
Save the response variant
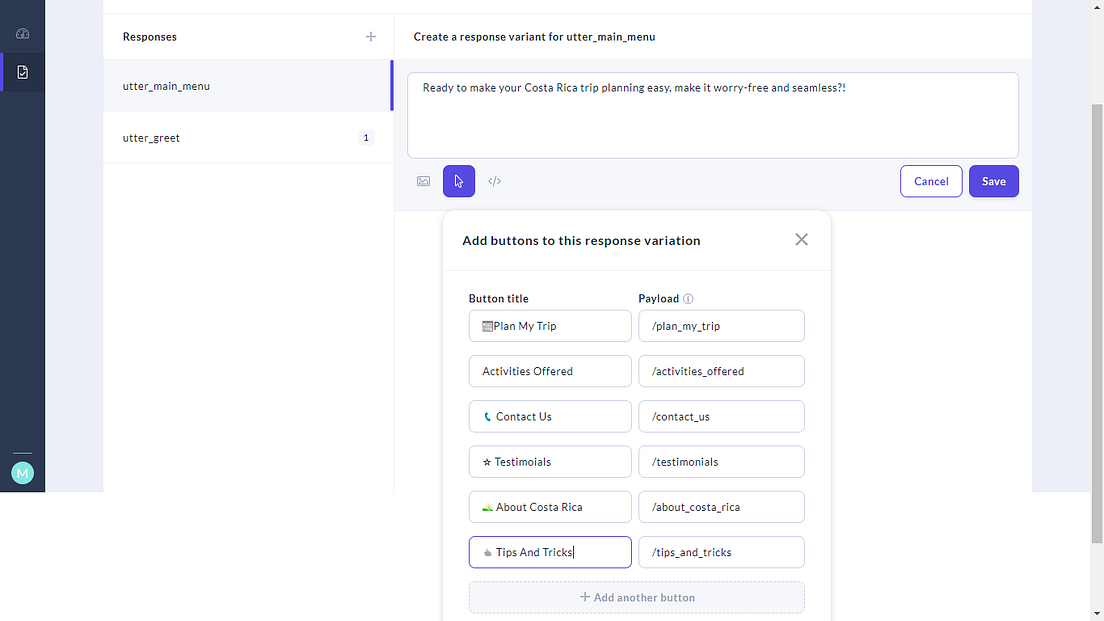point(993,181)
